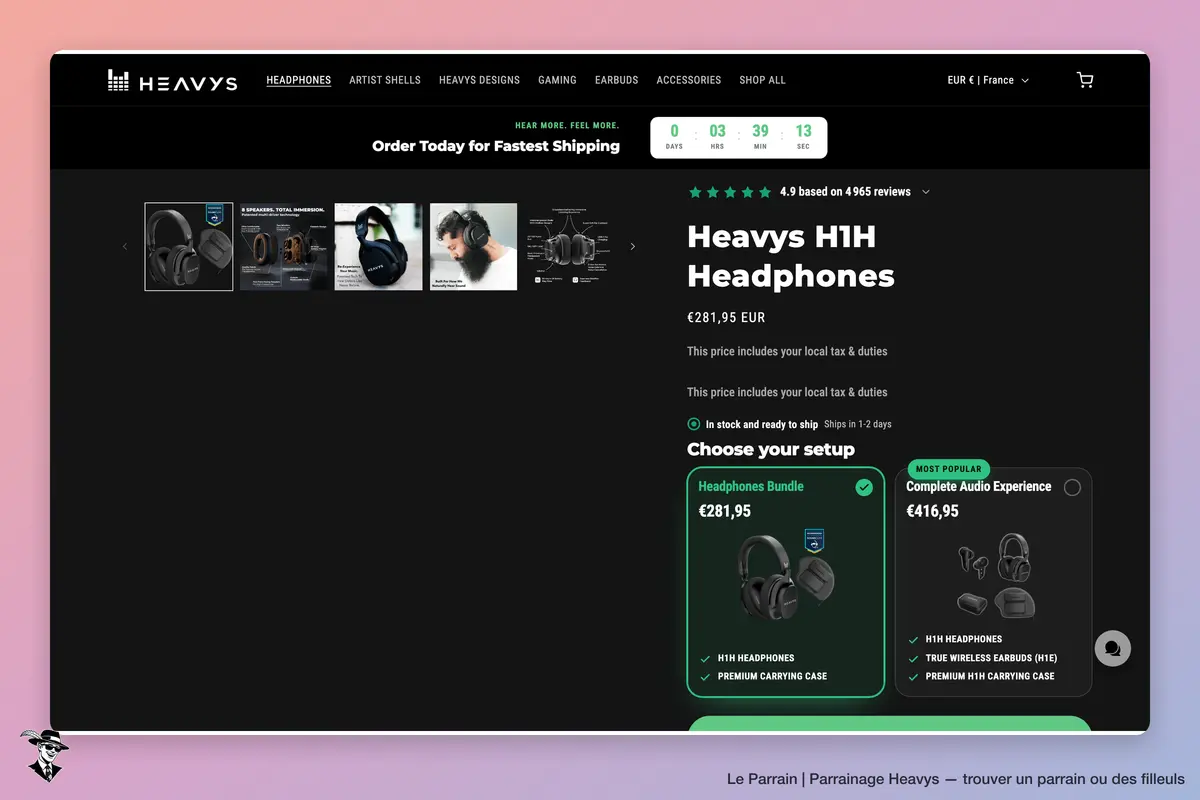1200x800 pixels.
Task: Show next product thumbnails
Action: coord(632,247)
